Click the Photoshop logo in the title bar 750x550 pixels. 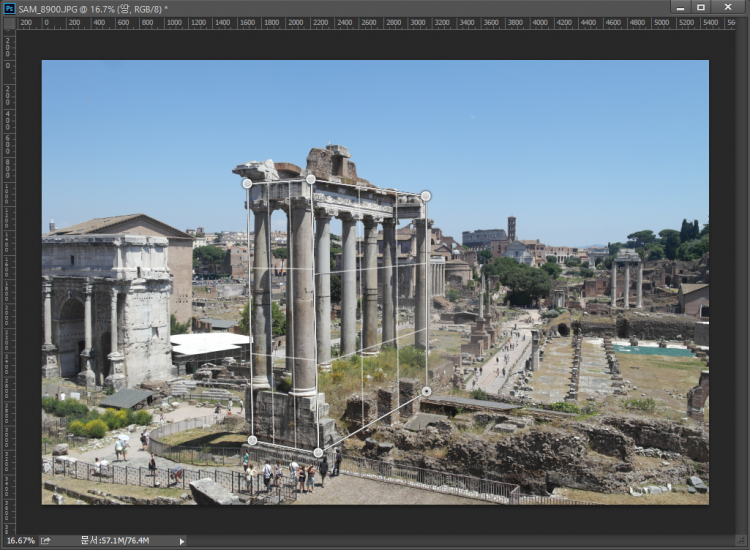coord(9,8)
